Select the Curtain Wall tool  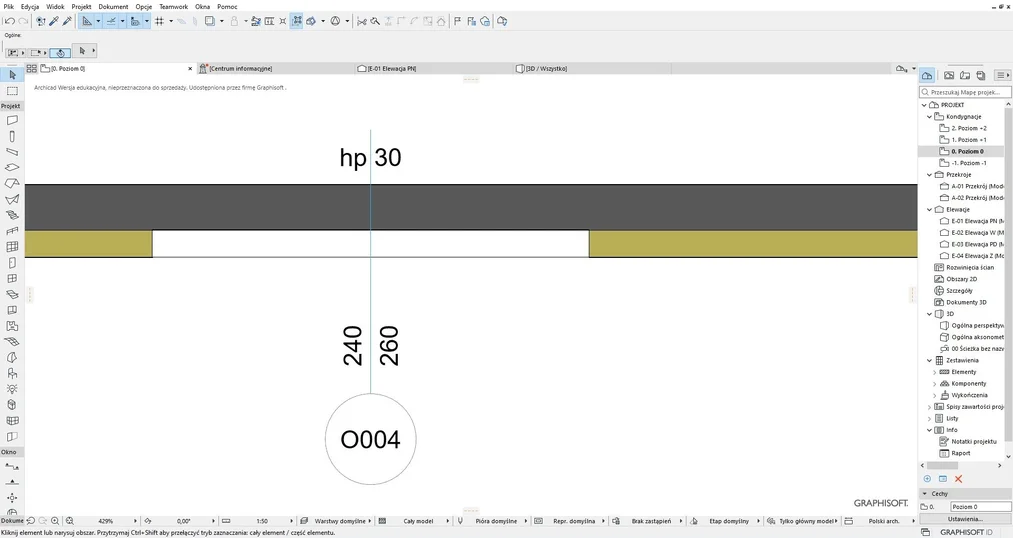click(x=12, y=247)
